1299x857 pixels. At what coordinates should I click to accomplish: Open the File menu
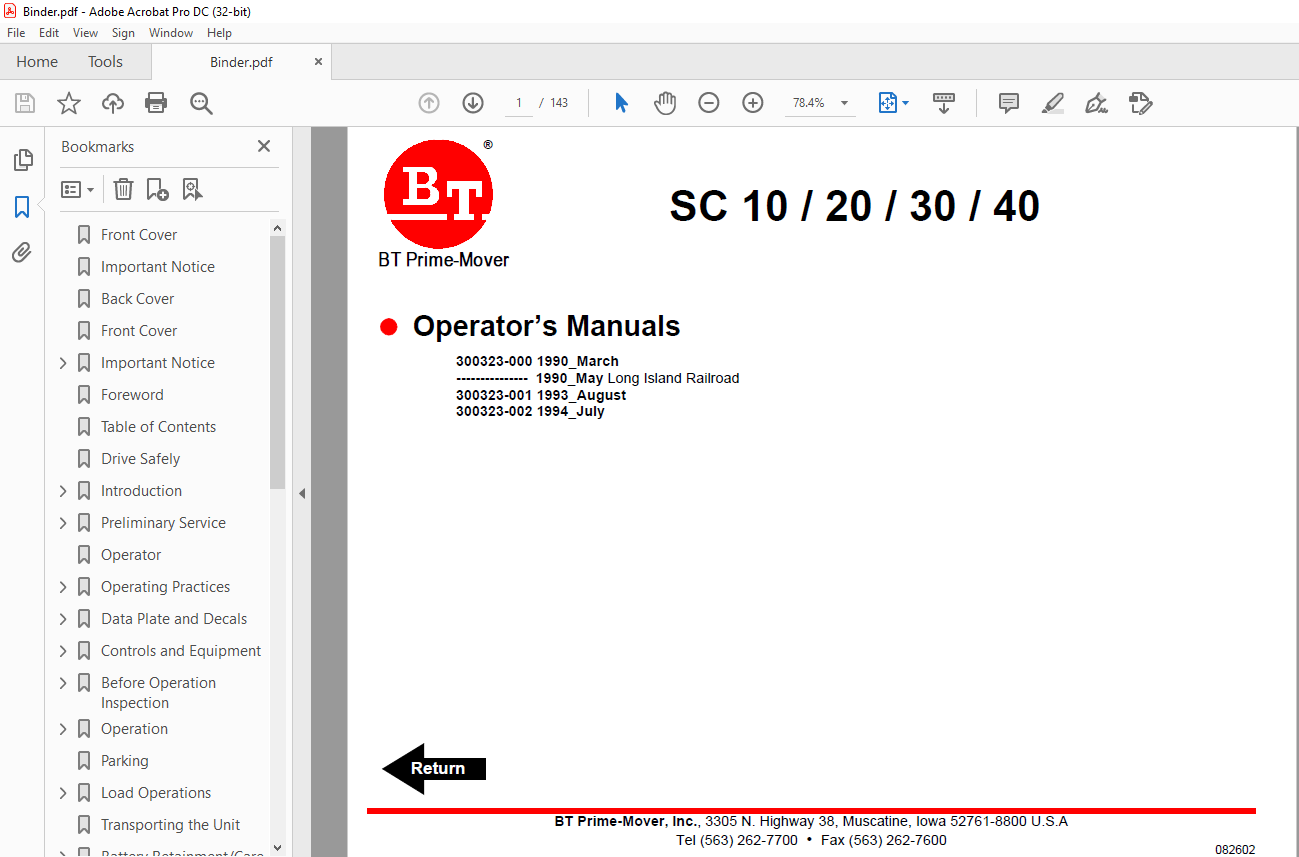16,33
